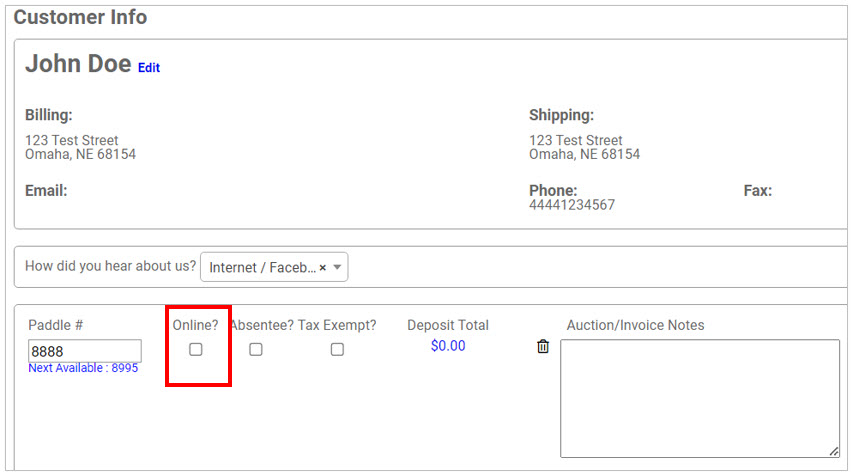This screenshot has width=851, height=474.
Task: Click the John Doe customer name
Action: [78, 64]
